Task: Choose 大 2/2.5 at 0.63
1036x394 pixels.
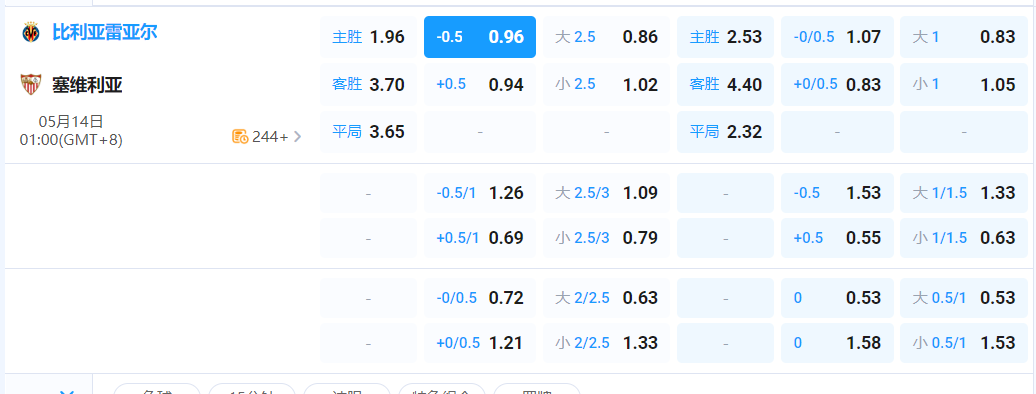Action: point(607,298)
